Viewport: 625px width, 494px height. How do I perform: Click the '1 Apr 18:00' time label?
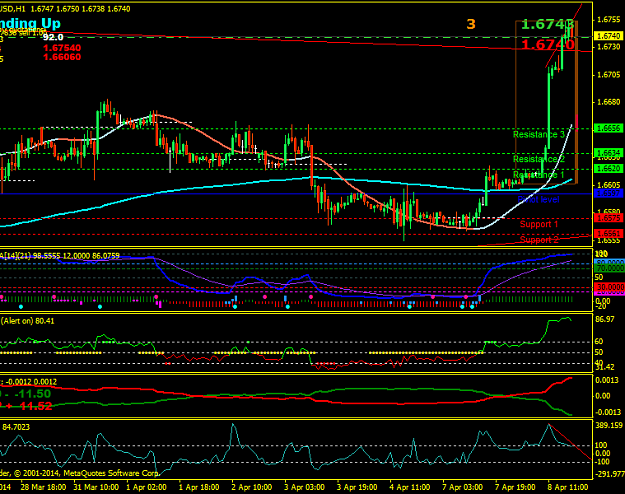click(x=199, y=487)
